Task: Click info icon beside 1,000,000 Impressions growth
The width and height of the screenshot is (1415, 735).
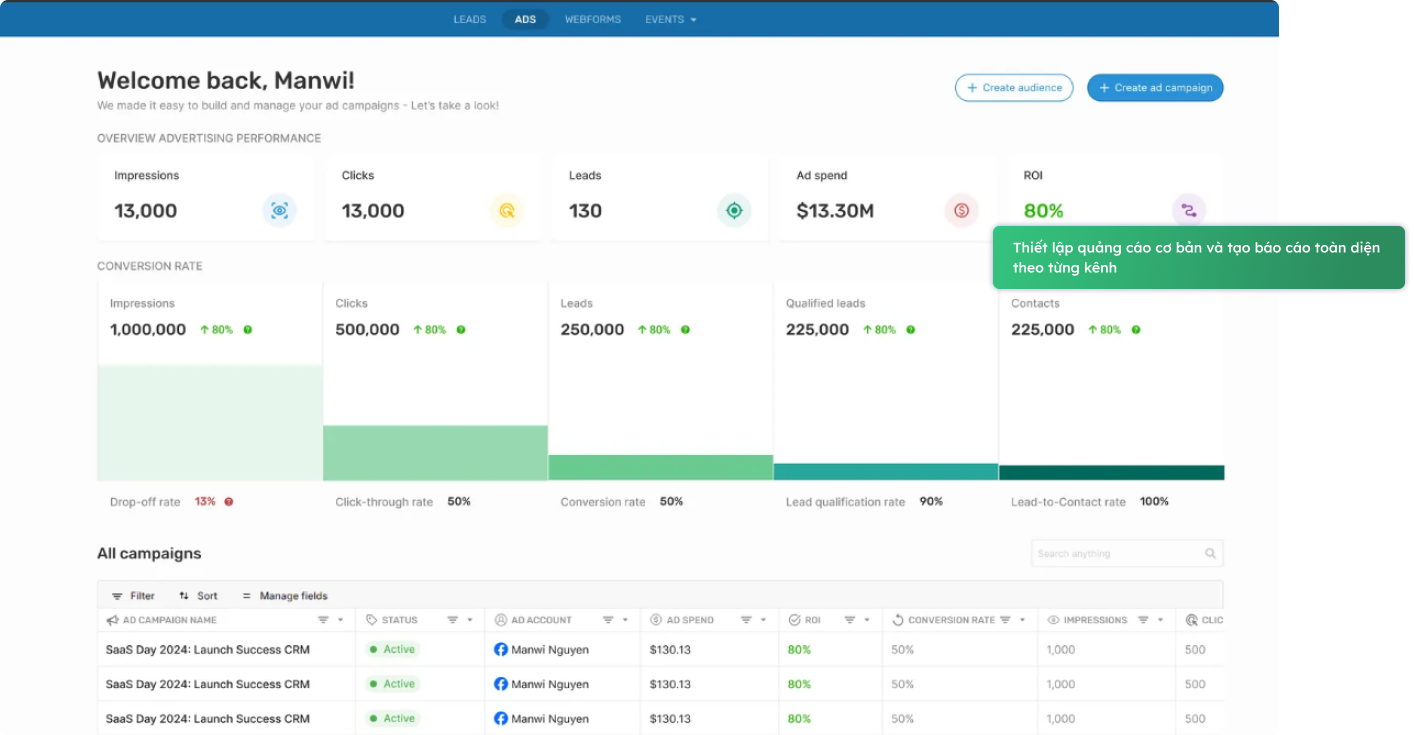Action: tap(248, 329)
